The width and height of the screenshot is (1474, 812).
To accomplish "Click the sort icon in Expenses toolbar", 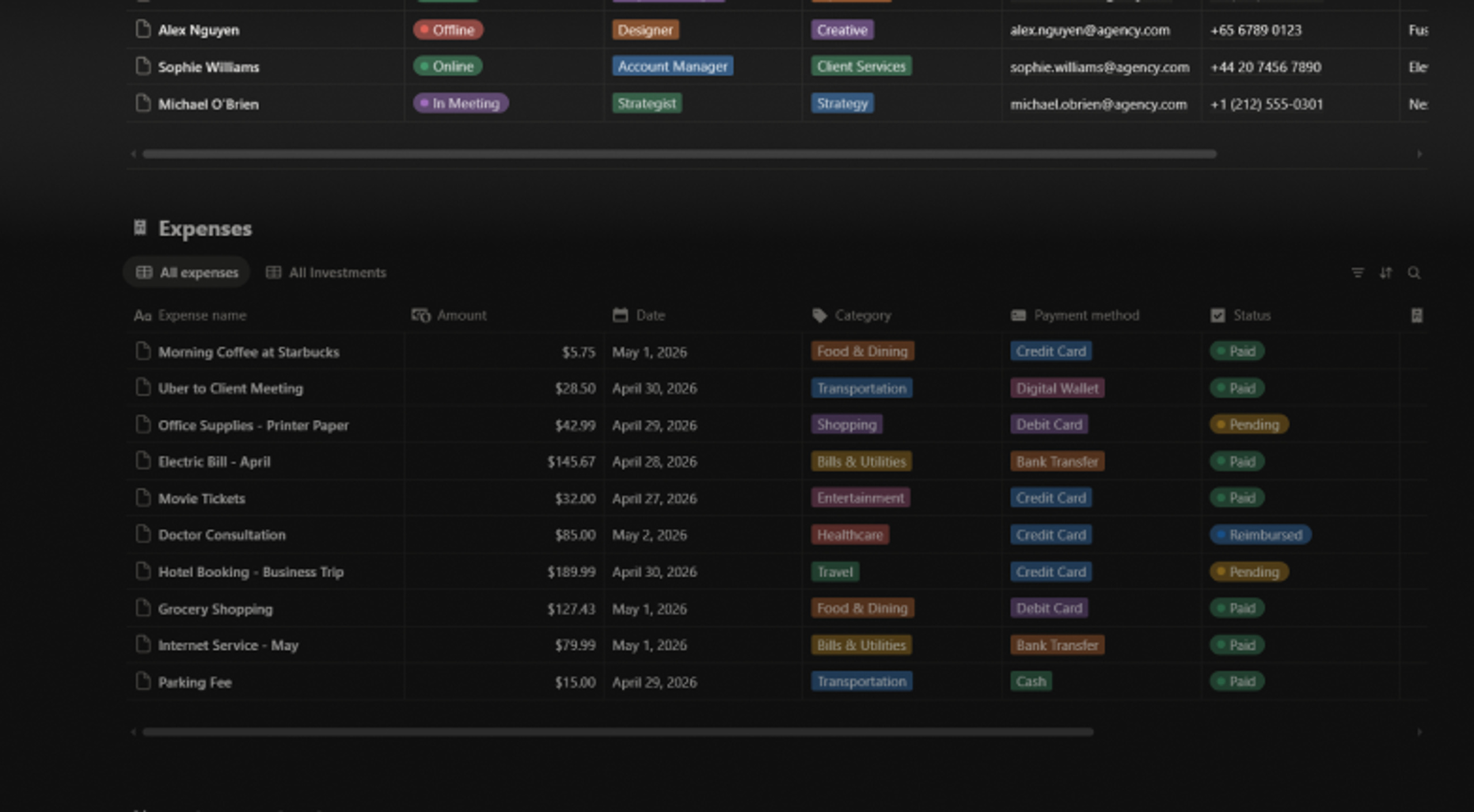I will (1385, 273).
